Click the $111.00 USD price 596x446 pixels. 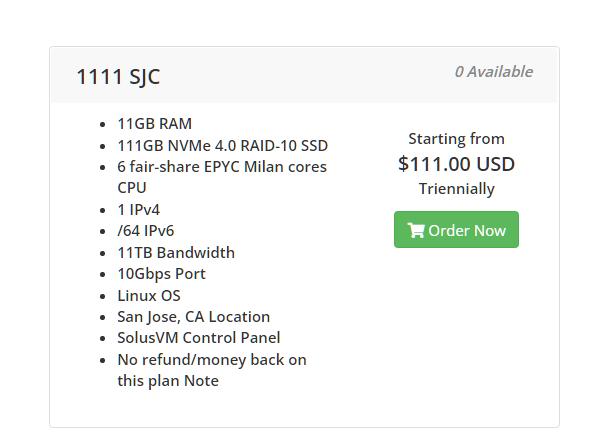[x=456, y=164]
